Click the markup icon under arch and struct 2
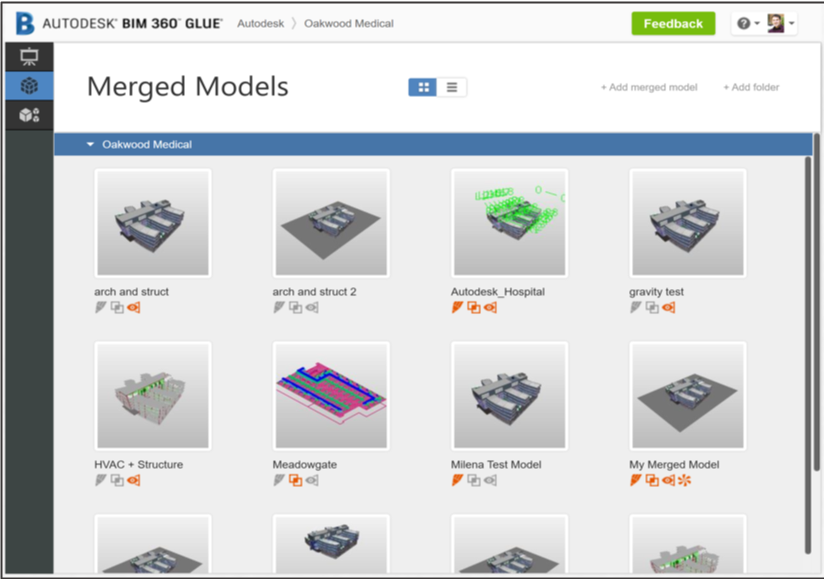The height and width of the screenshot is (579, 824). [x=279, y=307]
